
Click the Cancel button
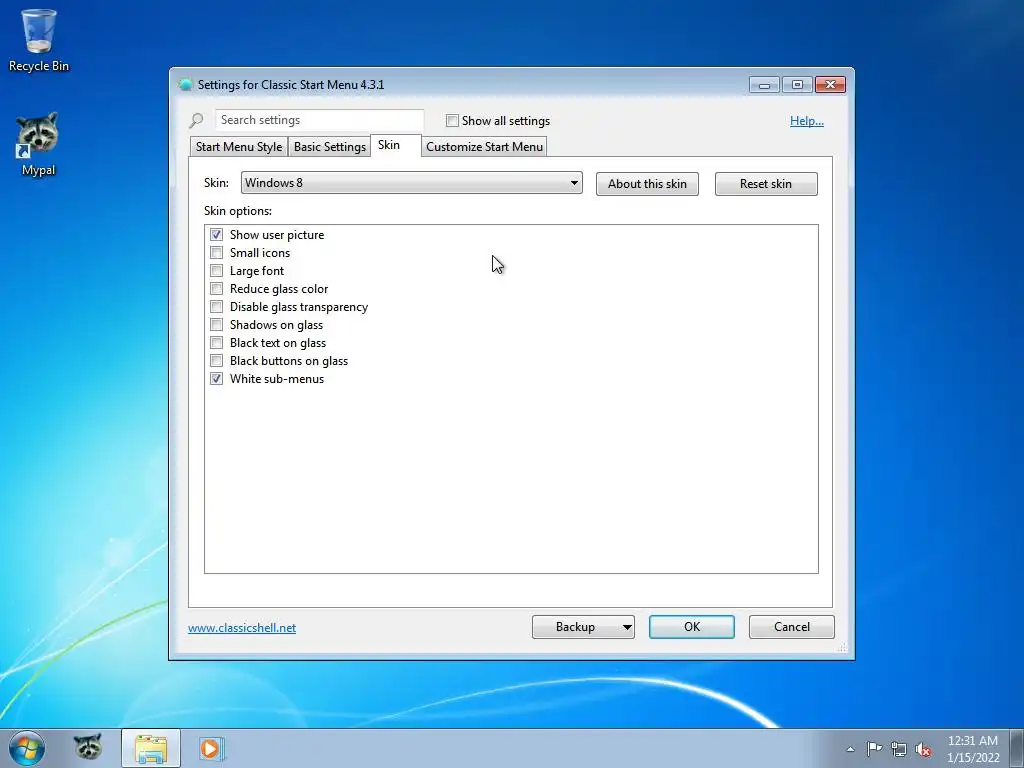pyautogui.click(x=792, y=627)
